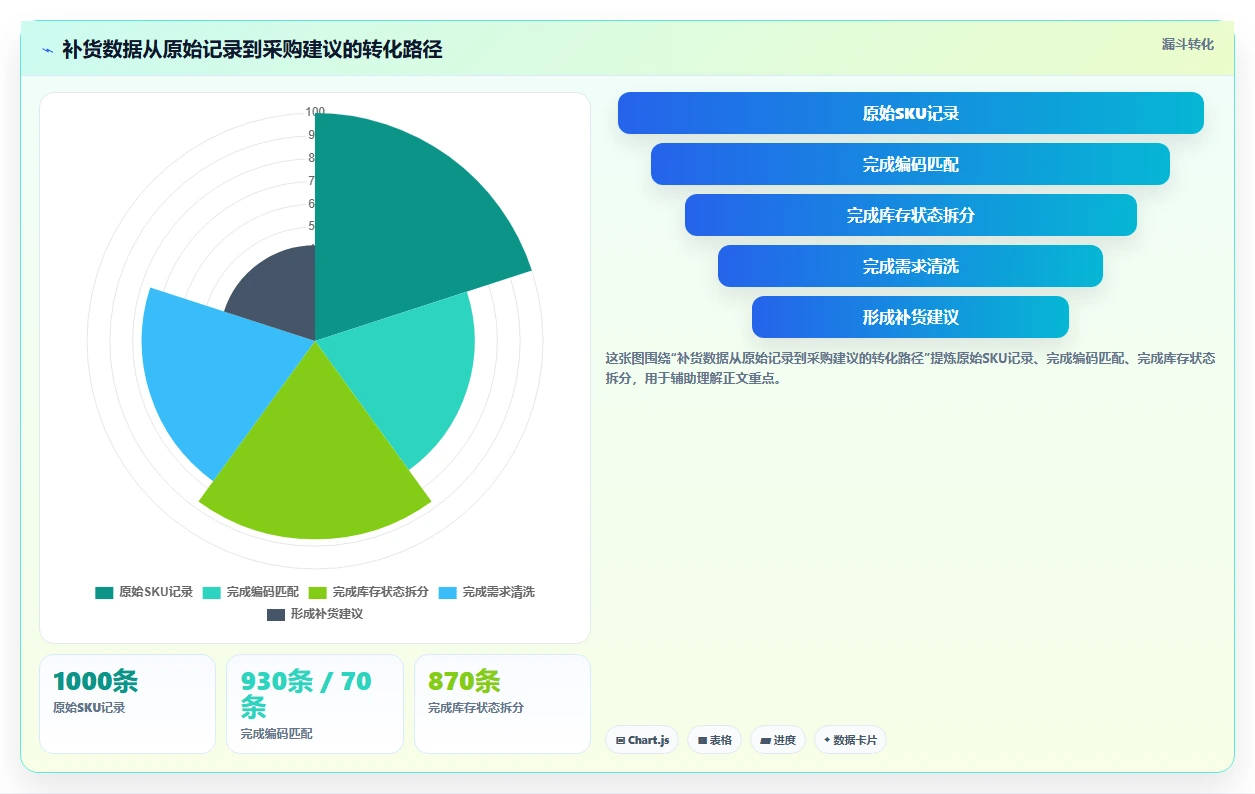
Task: Toggle the 原始SKU记录 legend swatch
Action: click(104, 592)
